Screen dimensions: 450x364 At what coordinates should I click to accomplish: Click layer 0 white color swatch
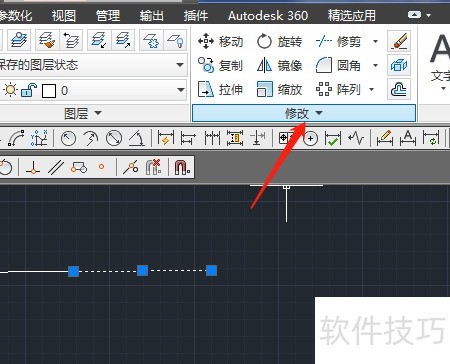[x=49, y=91]
